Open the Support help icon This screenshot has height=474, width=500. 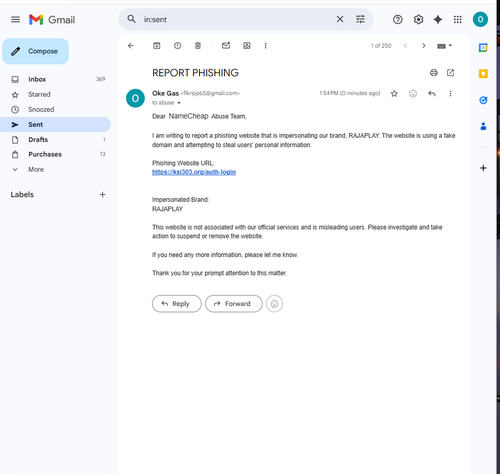pyautogui.click(x=397, y=20)
